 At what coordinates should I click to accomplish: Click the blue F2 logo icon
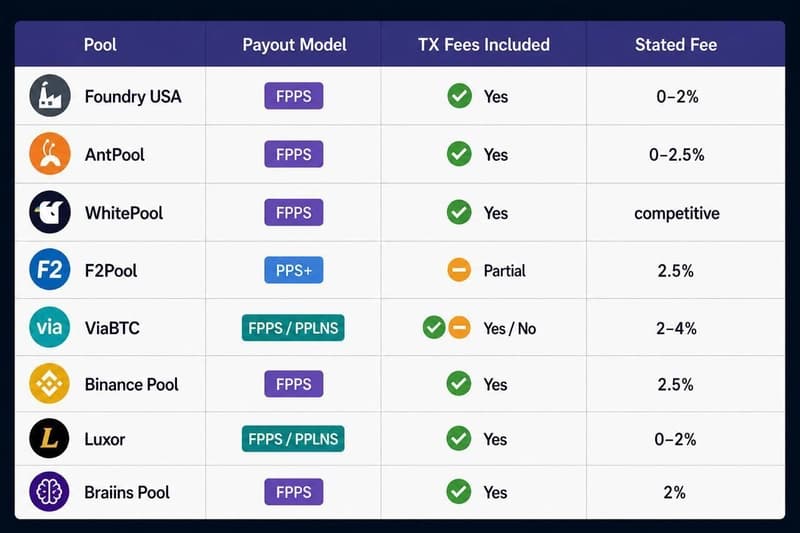[49, 269]
